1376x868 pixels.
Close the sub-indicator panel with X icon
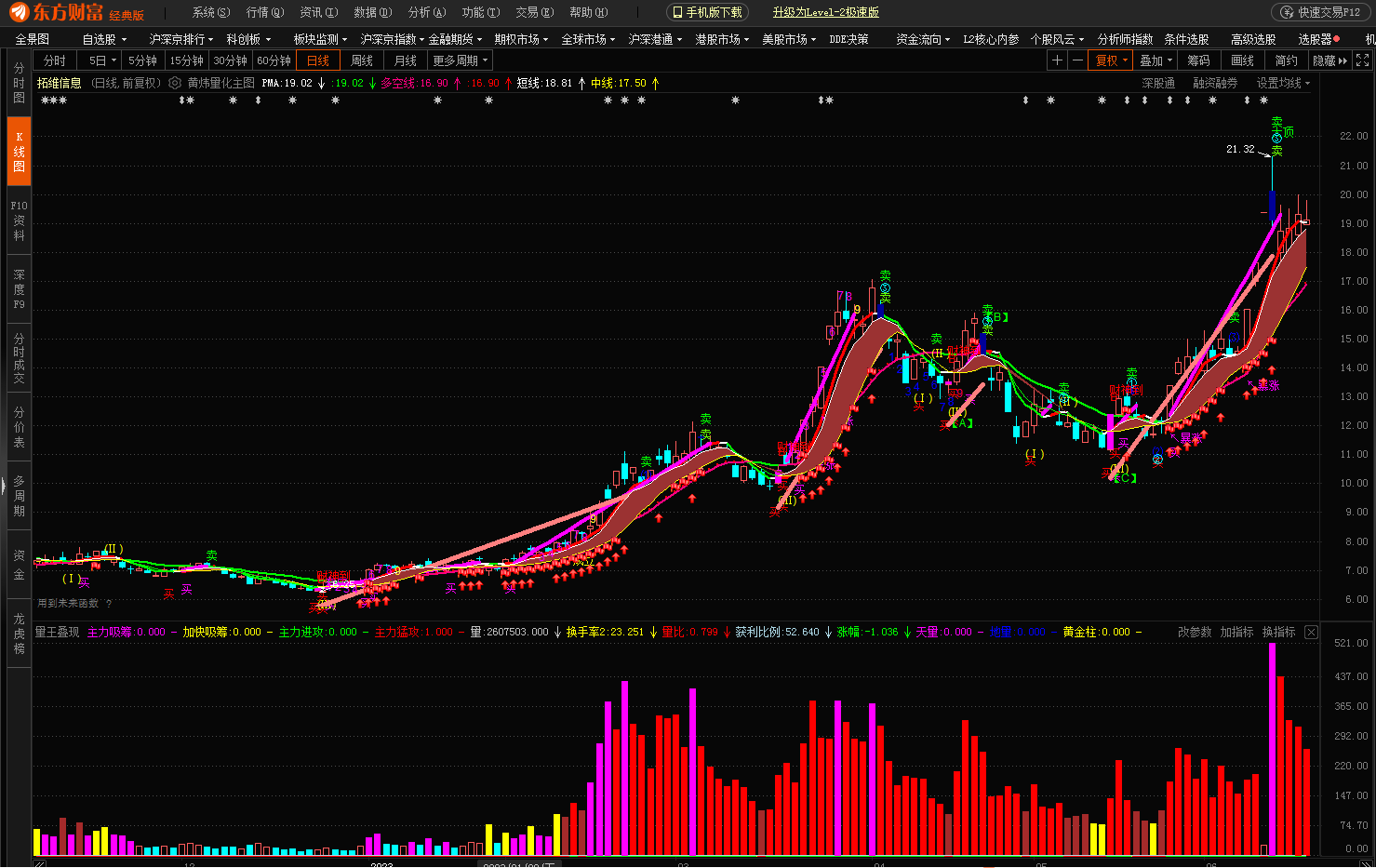[1311, 632]
